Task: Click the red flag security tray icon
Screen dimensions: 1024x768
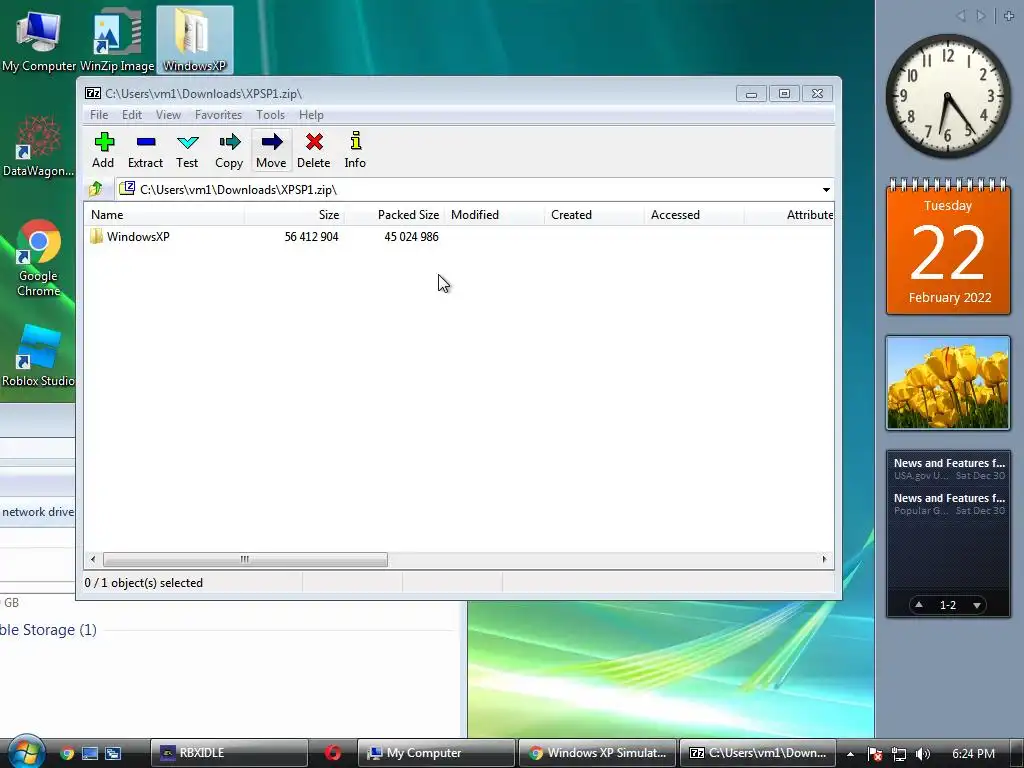Action: point(875,754)
